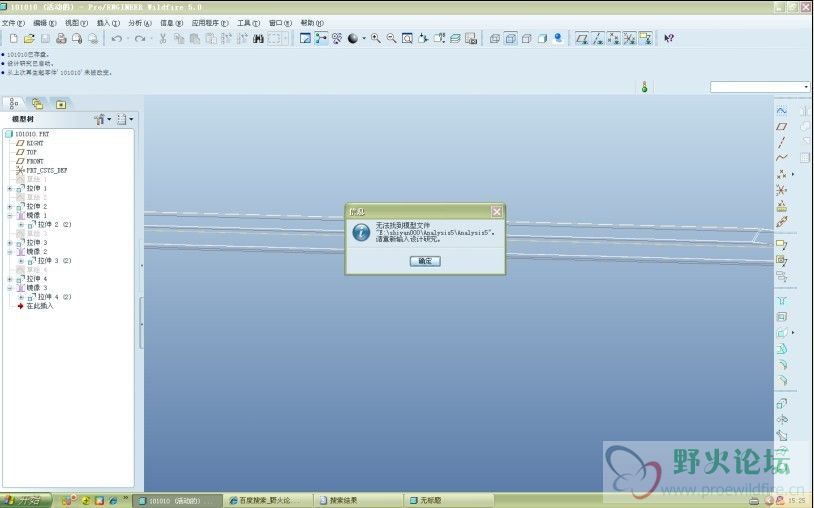Toggle the Spin Center icon
814x508 pixels.
point(321,38)
